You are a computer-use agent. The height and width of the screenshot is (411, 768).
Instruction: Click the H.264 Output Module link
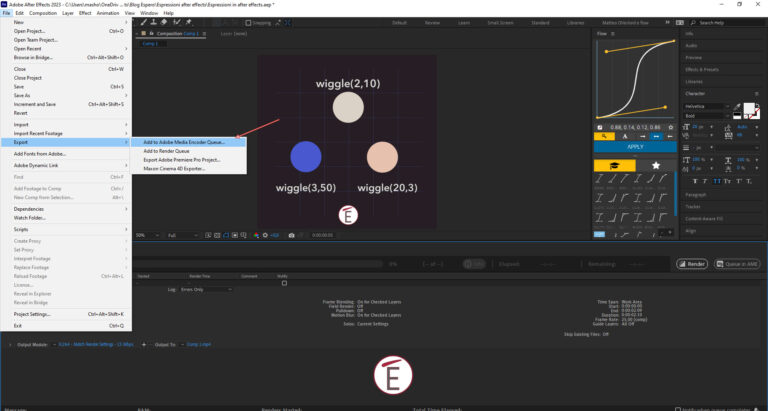pyautogui.click(x=96, y=345)
